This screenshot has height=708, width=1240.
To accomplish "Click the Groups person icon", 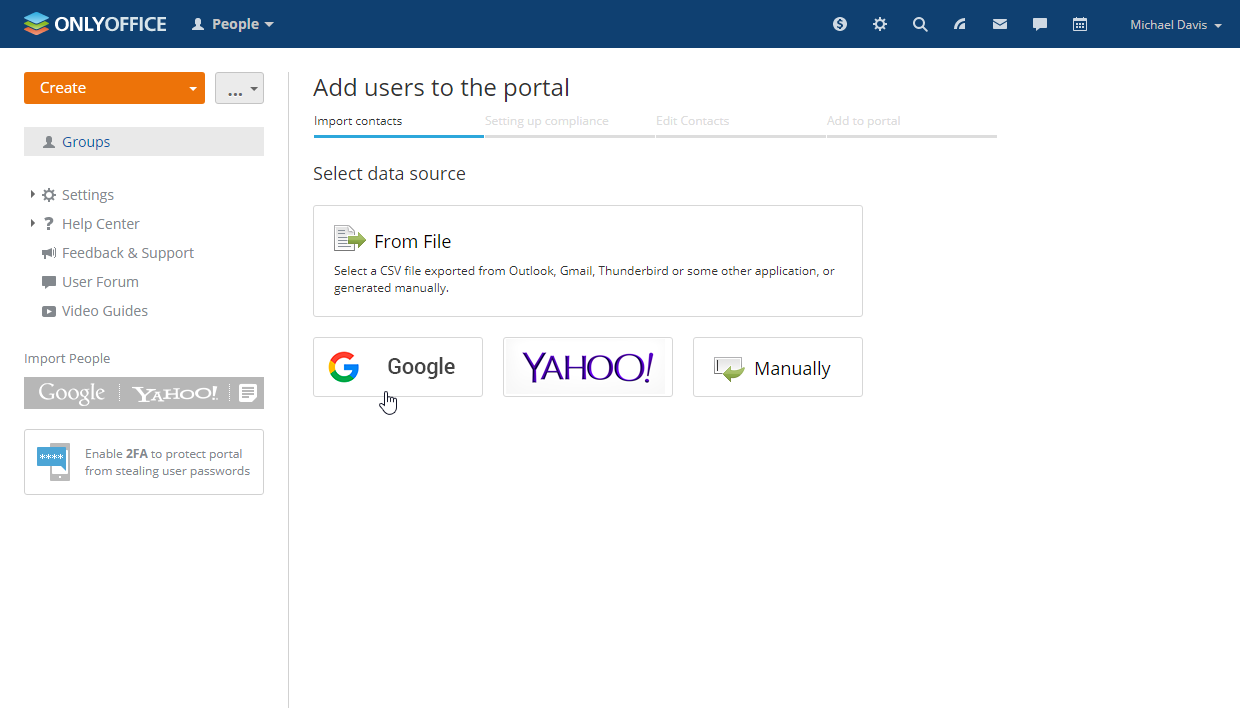I will [x=49, y=142].
